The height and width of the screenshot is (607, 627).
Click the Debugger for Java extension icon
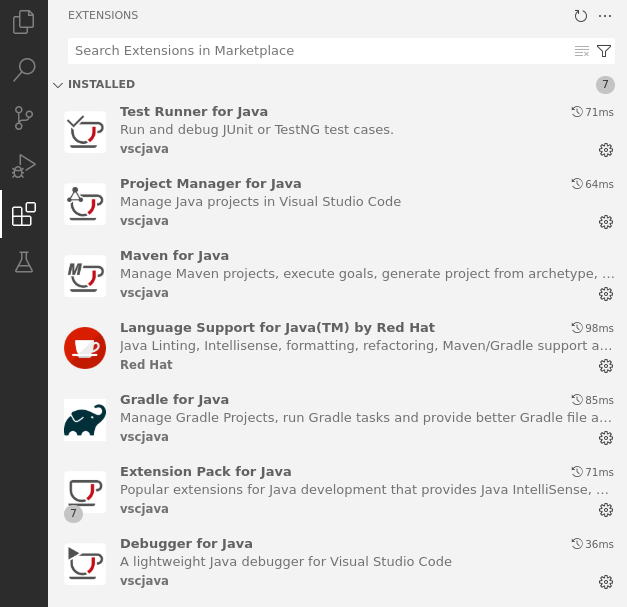point(85,564)
